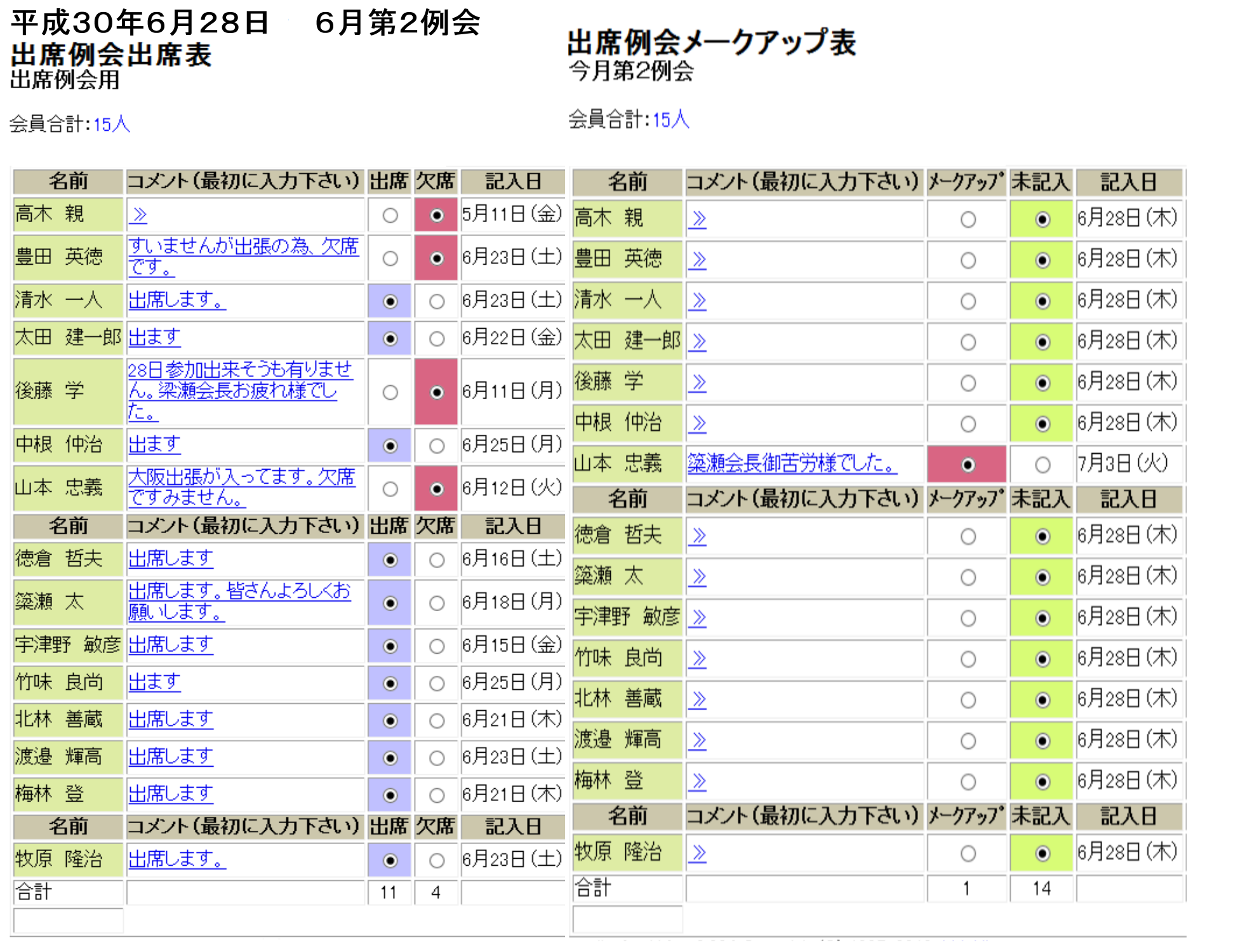Viewport: 1238px width, 952px height.
Task: Click 会員合計:15人 above attendance table
Action: tap(70, 124)
